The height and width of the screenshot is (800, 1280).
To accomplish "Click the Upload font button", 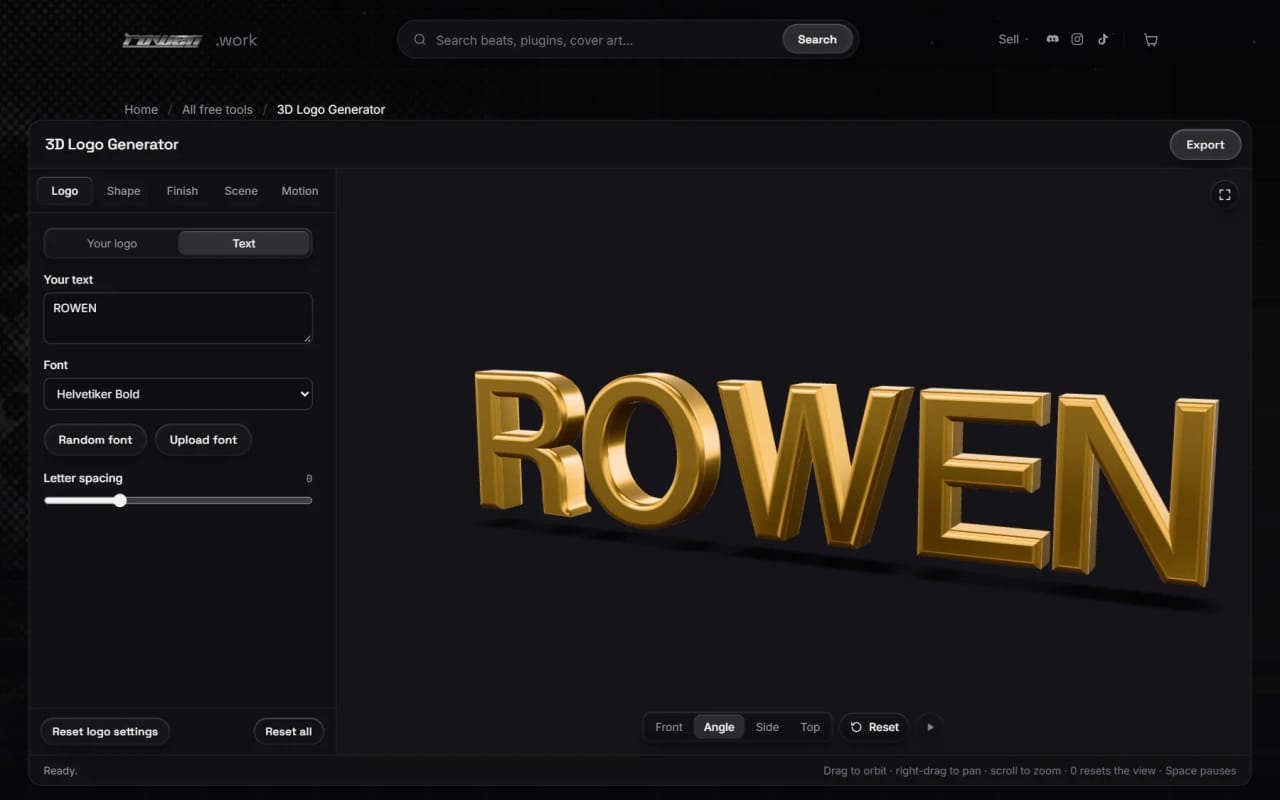I will tap(203, 440).
